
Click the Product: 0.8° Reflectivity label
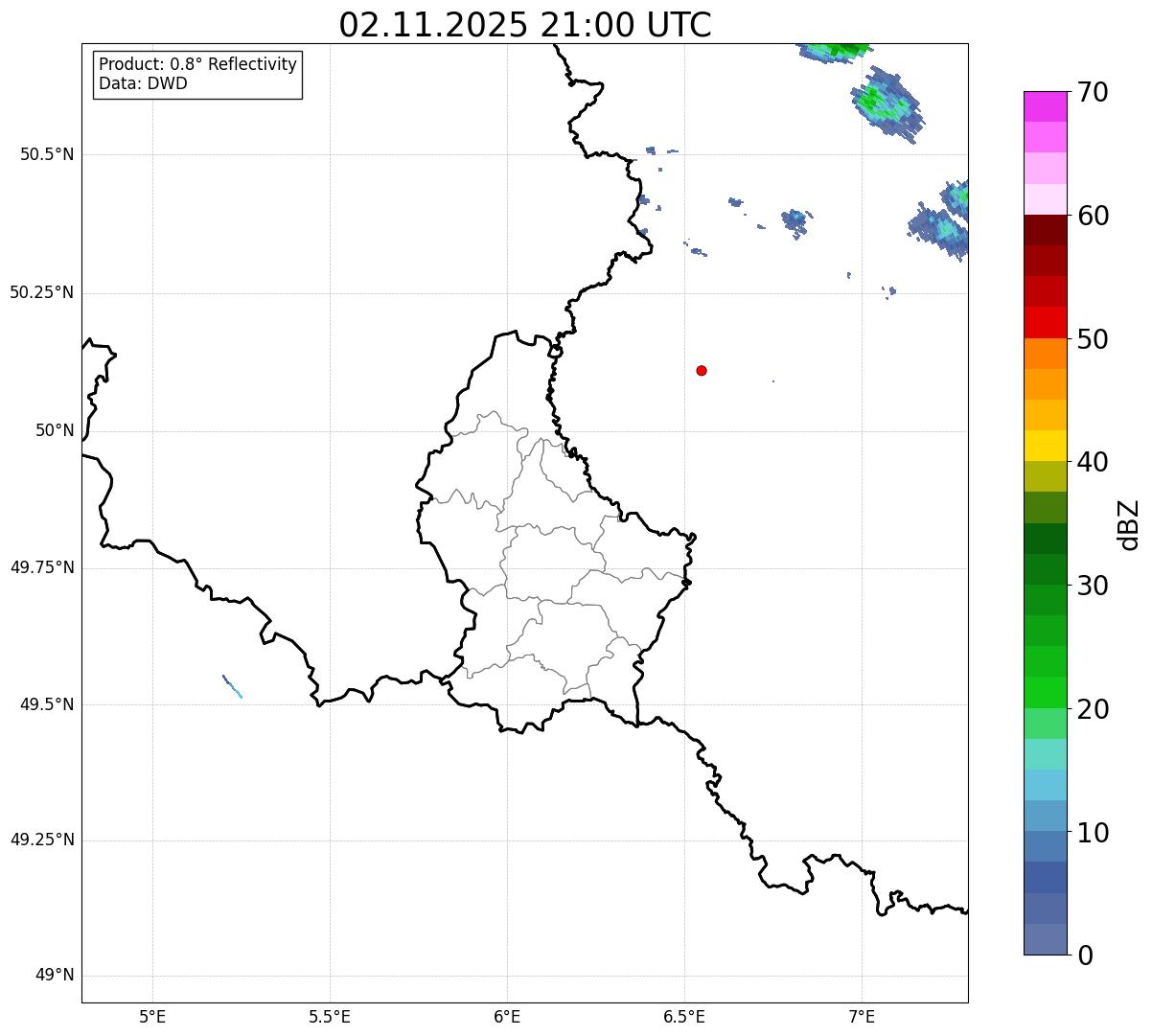pyautogui.click(x=198, y=64)
